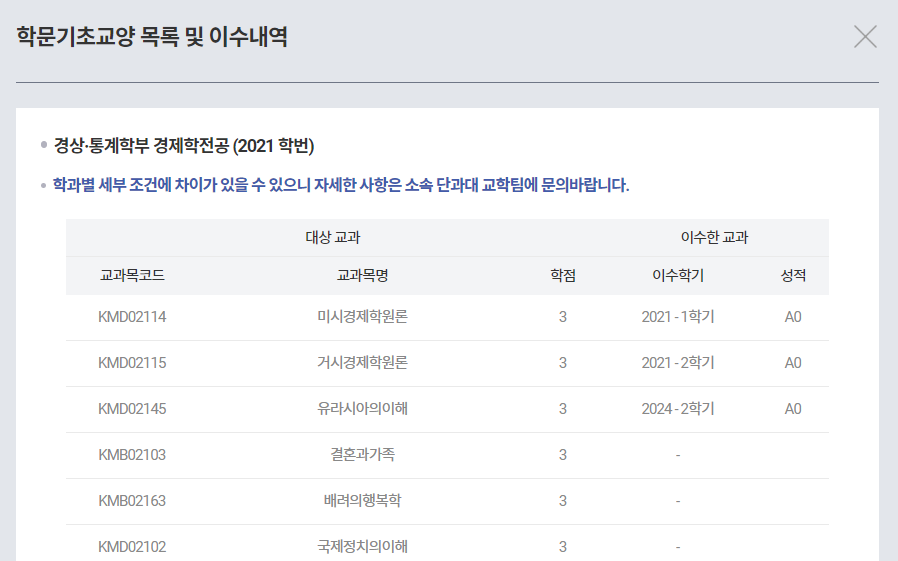Close the 학문기초교양 목록 dialog
Image resolution: width=898 pixels, height=561 pixels.
coord(865,37)
